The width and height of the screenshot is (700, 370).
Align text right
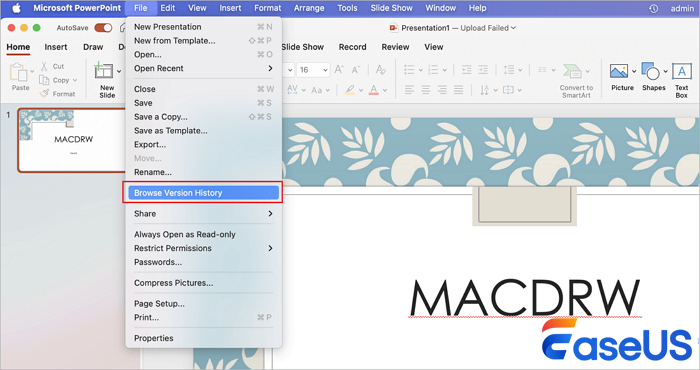click(x=442, y=90)
